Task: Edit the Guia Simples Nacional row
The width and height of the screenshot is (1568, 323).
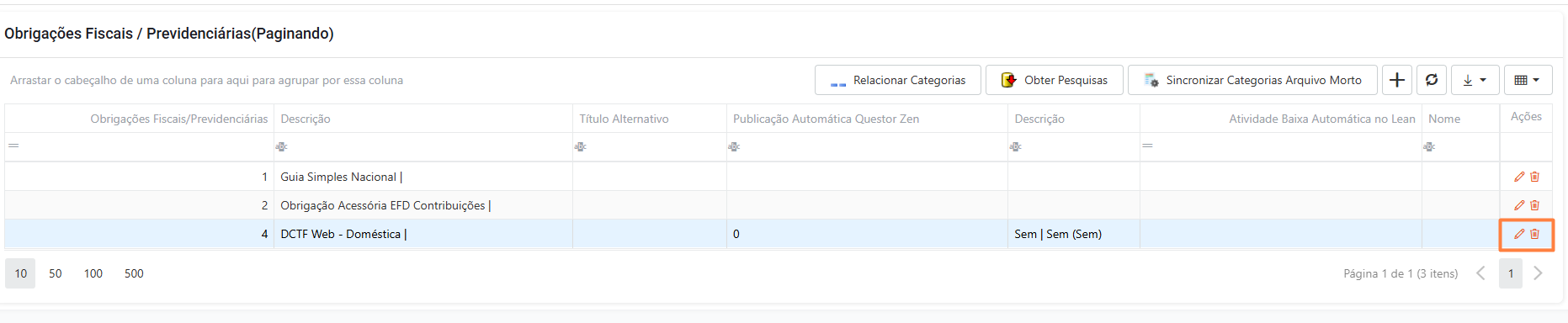Action: [x=1519, y=177]
